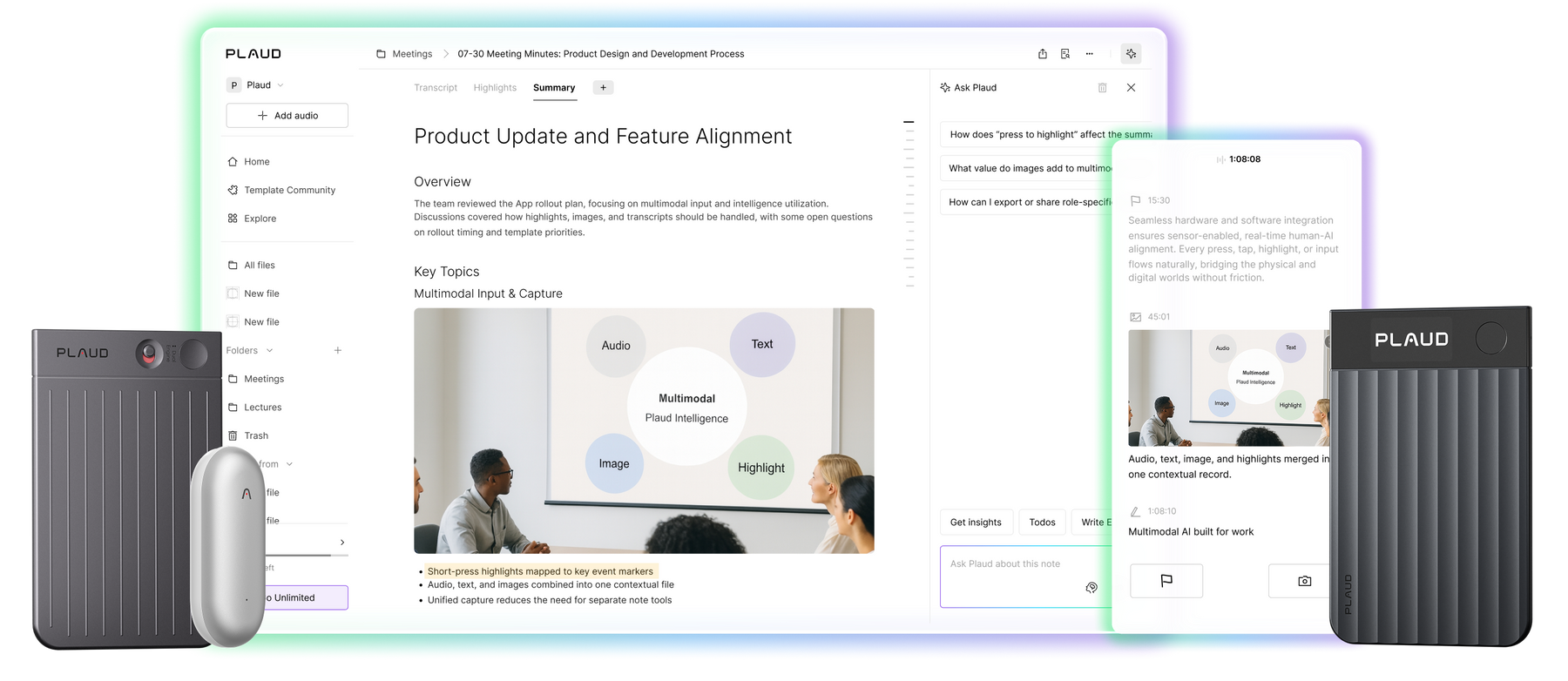Image resolution: width=1568 pixels, height=681 pixels.
Task: Delete Ask Plaud chat with trash icon
Action: point(1102,88)
